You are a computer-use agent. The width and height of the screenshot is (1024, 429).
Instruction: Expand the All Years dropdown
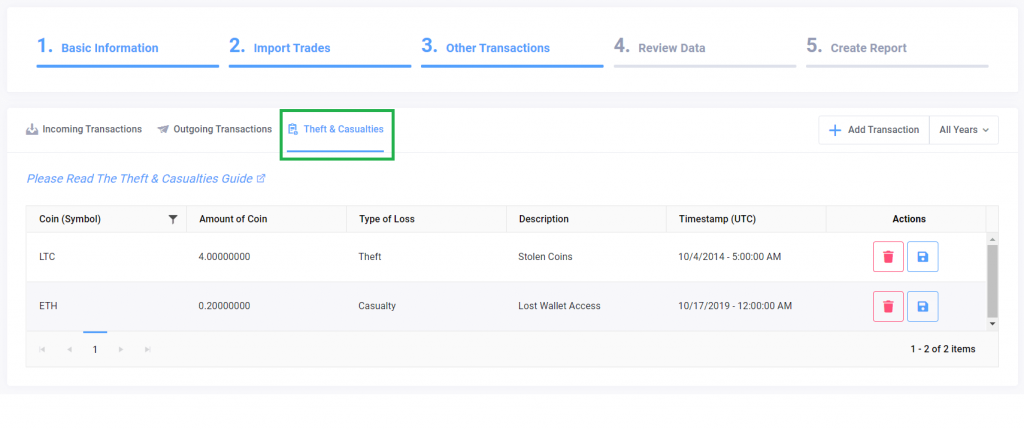tap(963, 130)
